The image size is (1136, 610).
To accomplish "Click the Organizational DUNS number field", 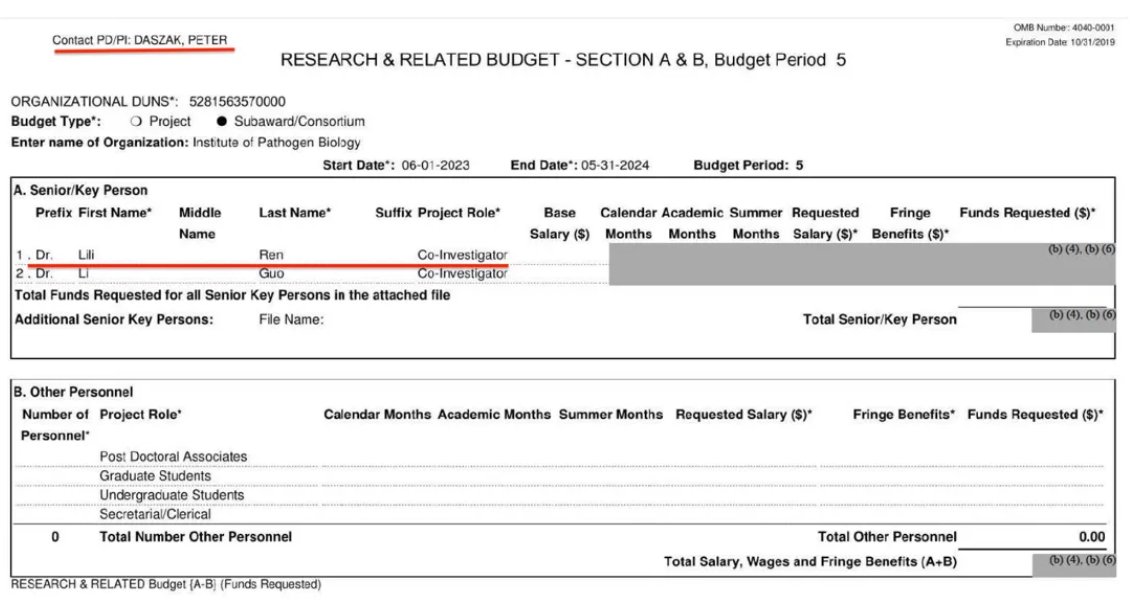I will (x=236, y=101).
